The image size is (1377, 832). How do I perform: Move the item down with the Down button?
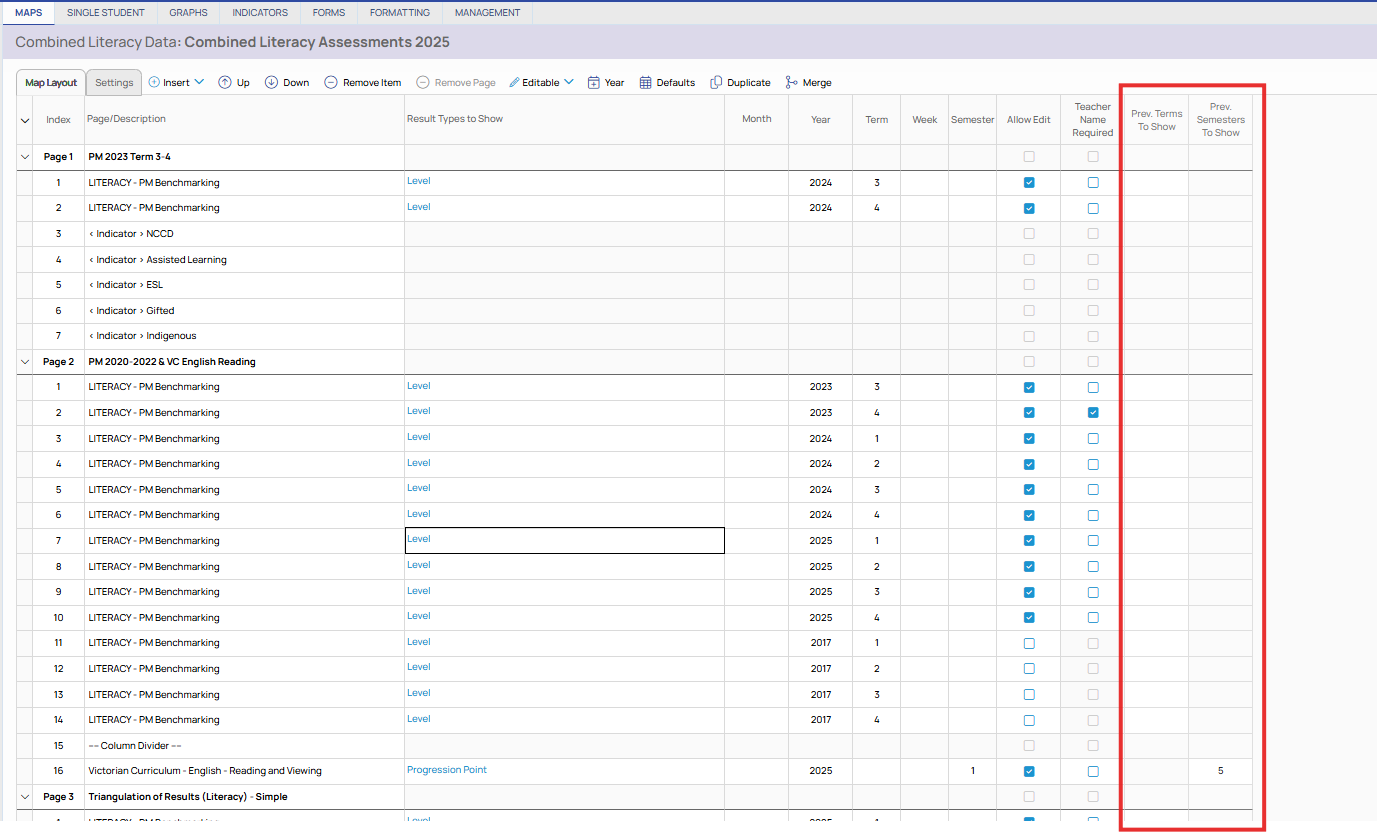pos(287,83)
